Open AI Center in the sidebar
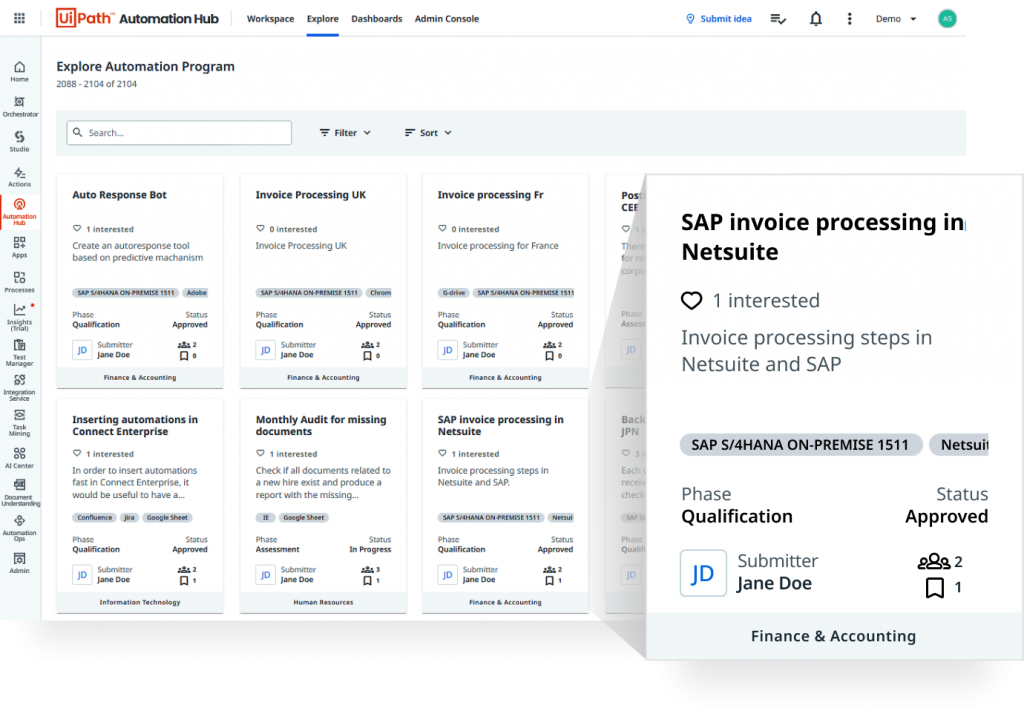 [20, 458]
